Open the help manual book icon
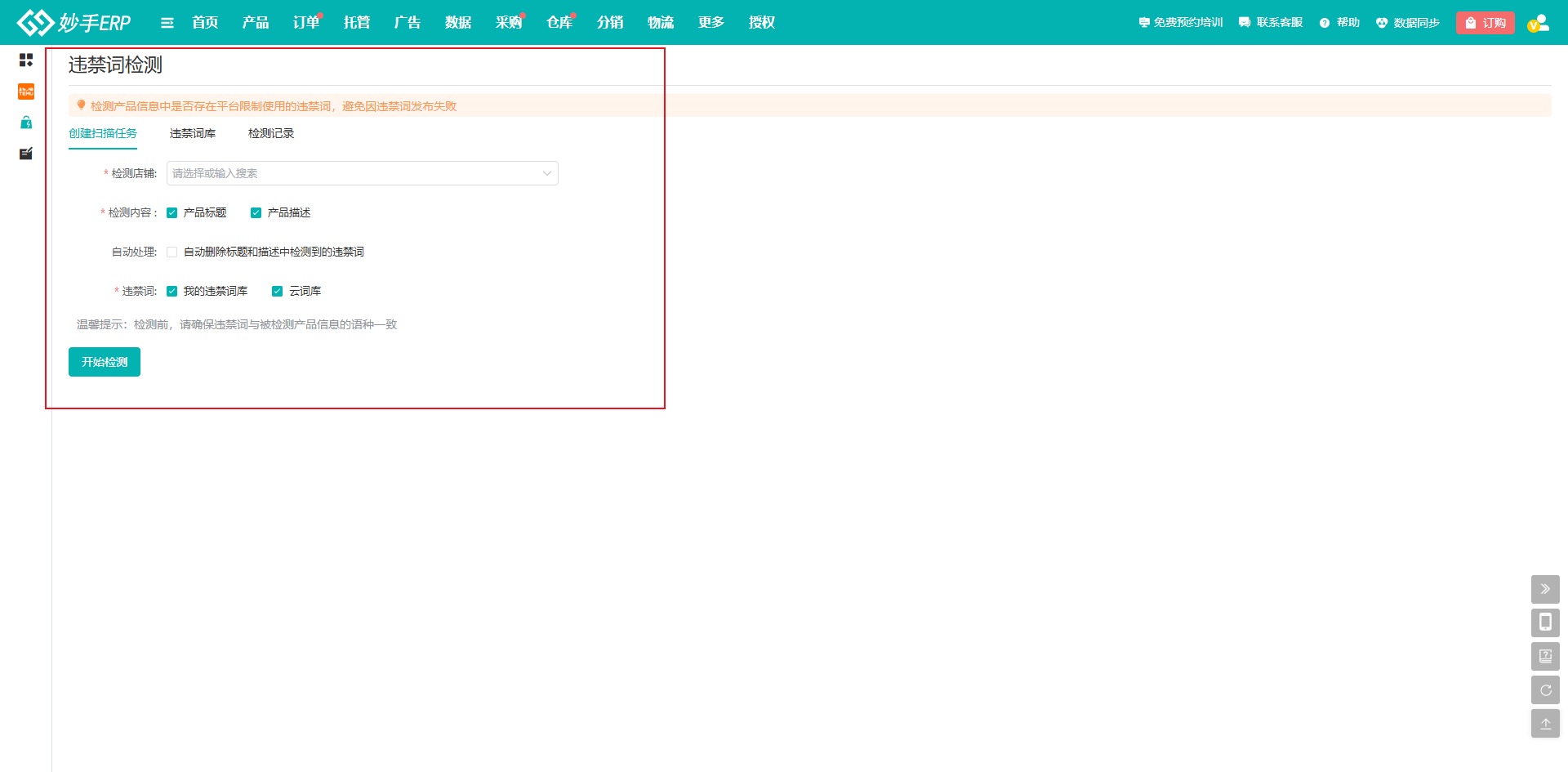Image resolution: width=1568 pixels, height=772 pixels. (1545, 656)
